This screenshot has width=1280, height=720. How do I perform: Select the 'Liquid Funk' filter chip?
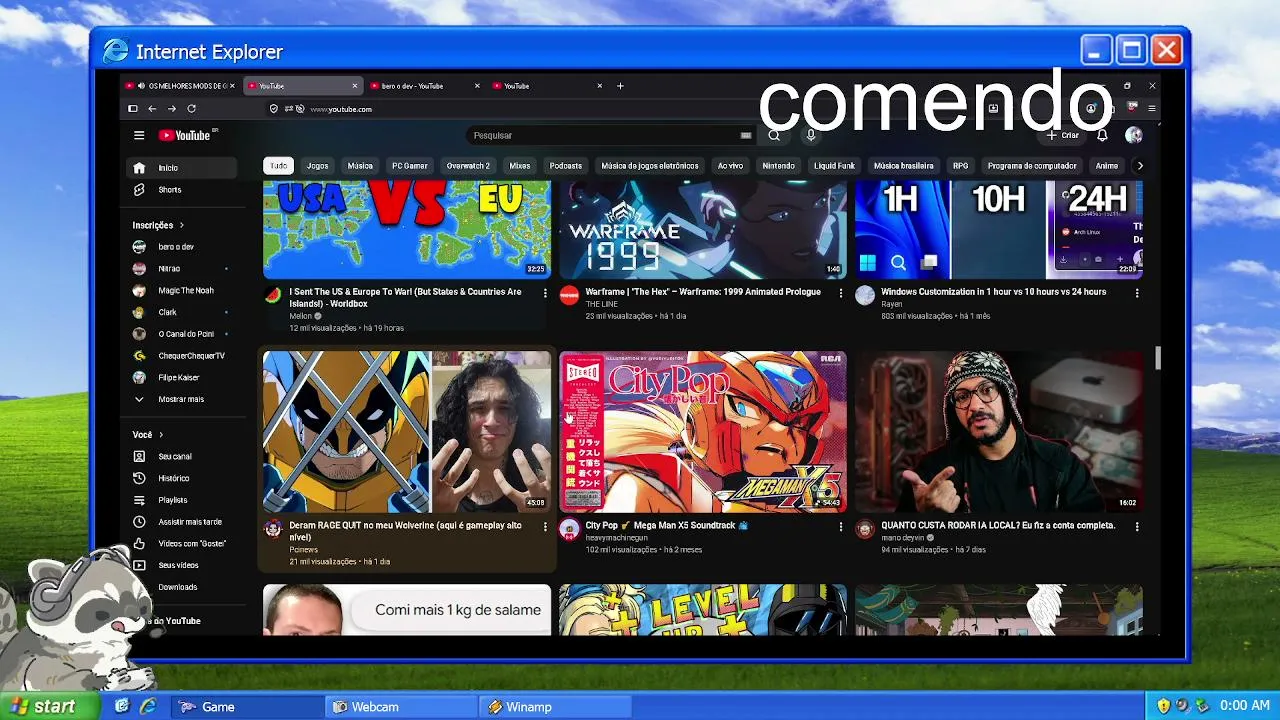[x=834, y=166]
